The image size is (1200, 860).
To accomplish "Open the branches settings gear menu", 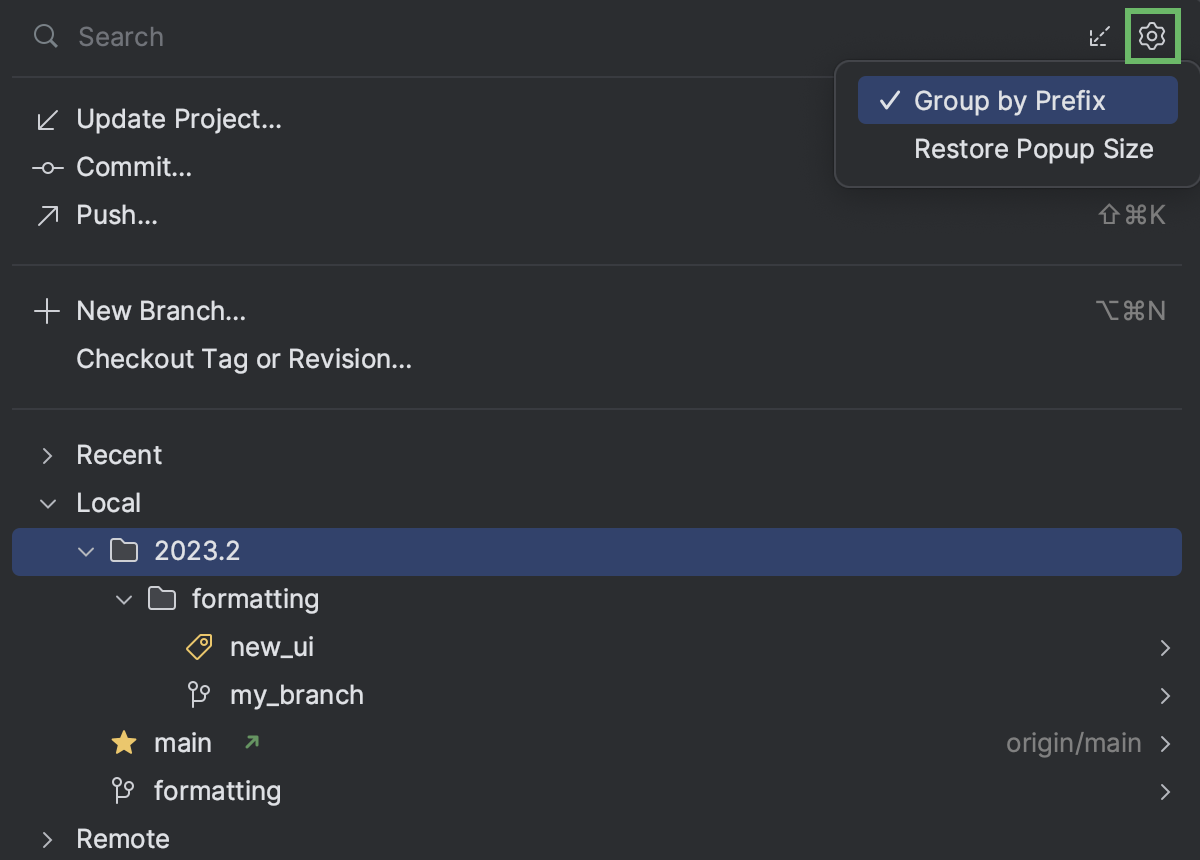I will pyautogui.click(x=1152, y=36).
